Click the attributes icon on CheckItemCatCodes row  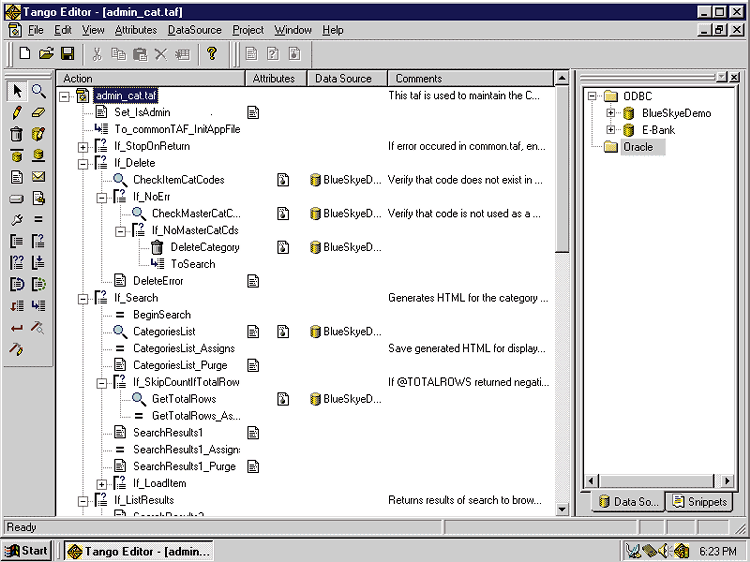coord(283,180)
